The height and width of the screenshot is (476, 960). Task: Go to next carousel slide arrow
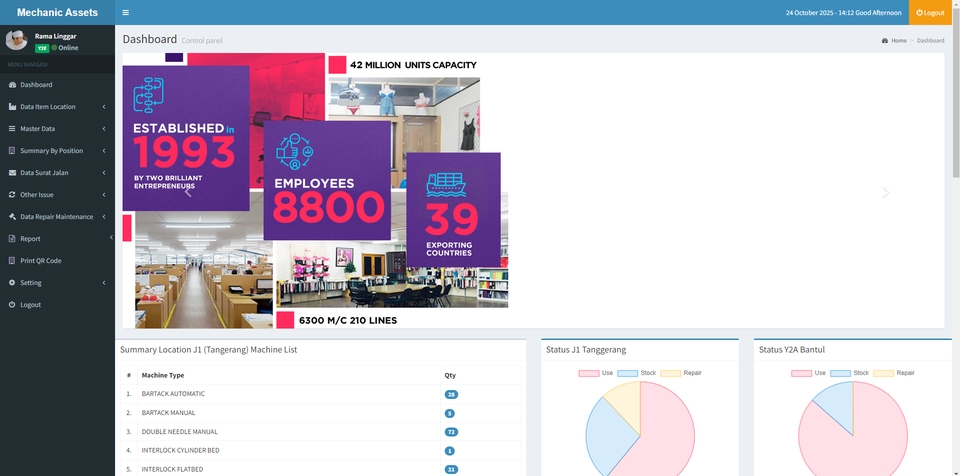(x=885, y=192)
